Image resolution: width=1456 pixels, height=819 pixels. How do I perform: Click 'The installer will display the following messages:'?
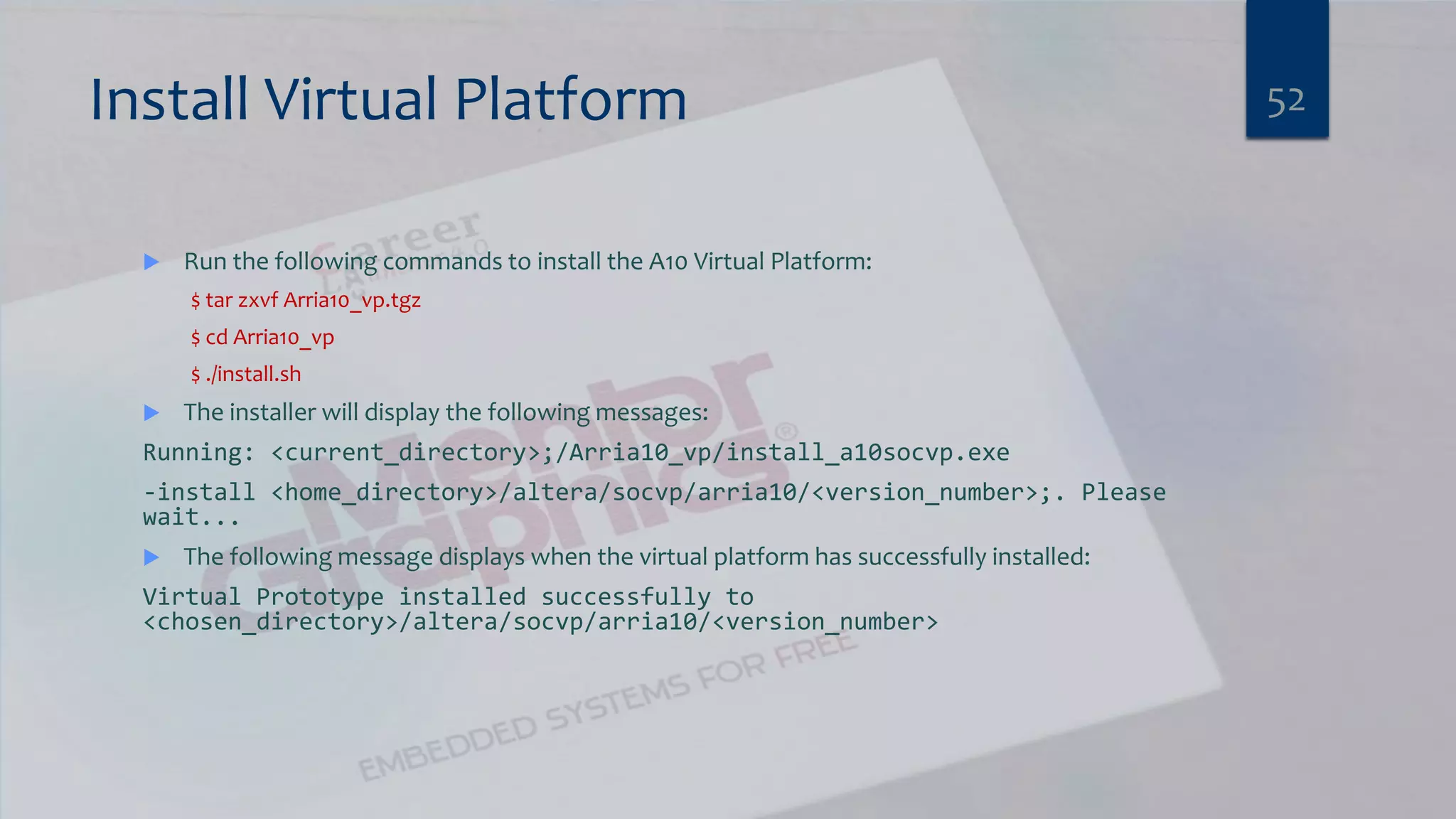click(x=446, y=412)
